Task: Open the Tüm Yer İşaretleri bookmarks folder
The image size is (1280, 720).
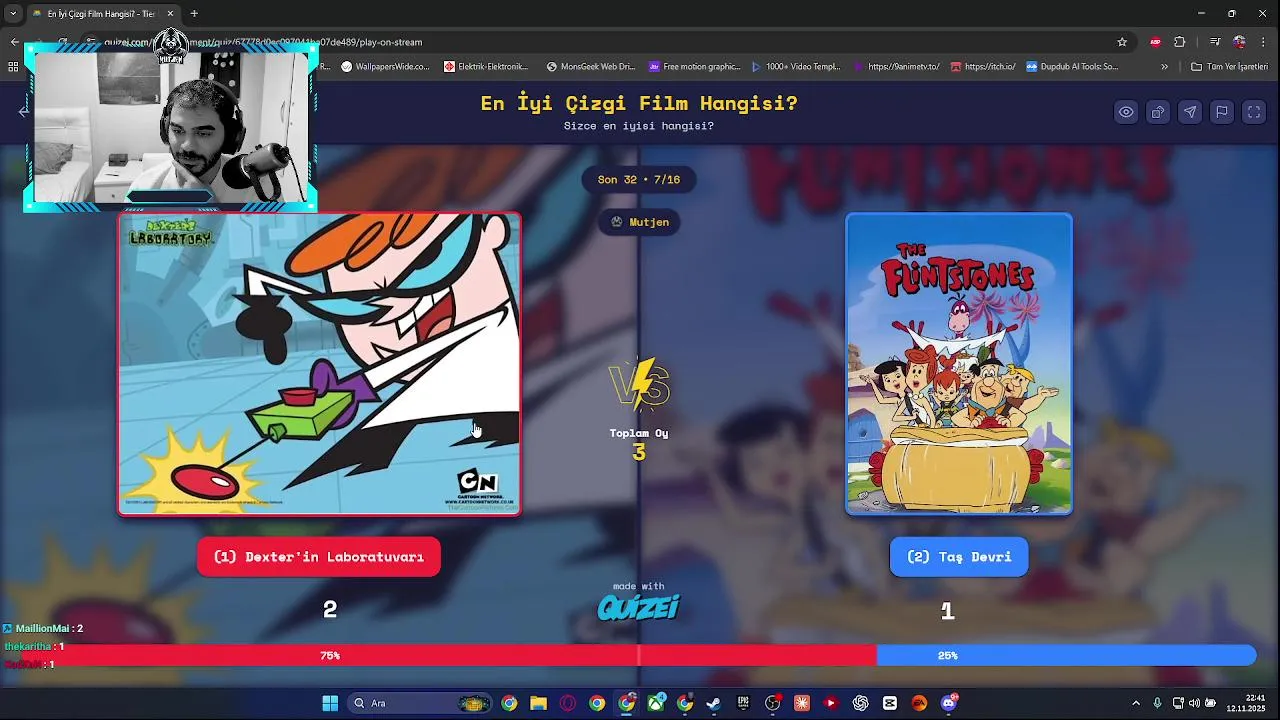Action: [x=1230, y=67]
